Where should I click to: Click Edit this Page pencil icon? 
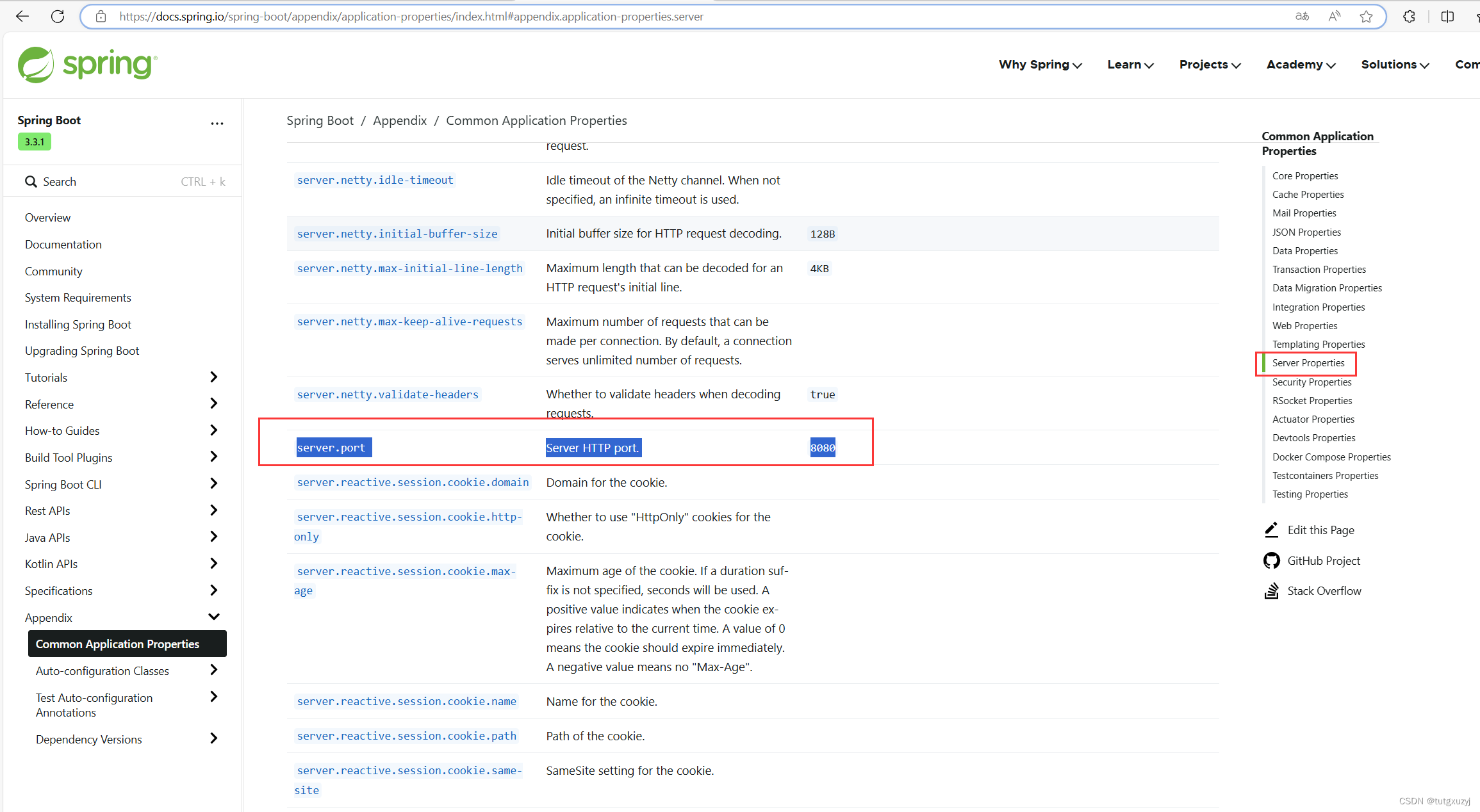tap(1272, 530)
